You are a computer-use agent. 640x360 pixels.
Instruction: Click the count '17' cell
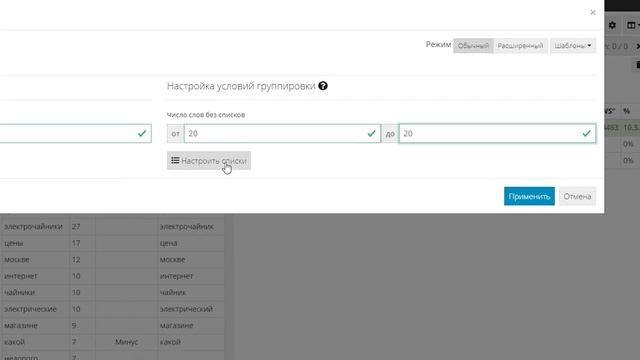[x=83, y=243]
